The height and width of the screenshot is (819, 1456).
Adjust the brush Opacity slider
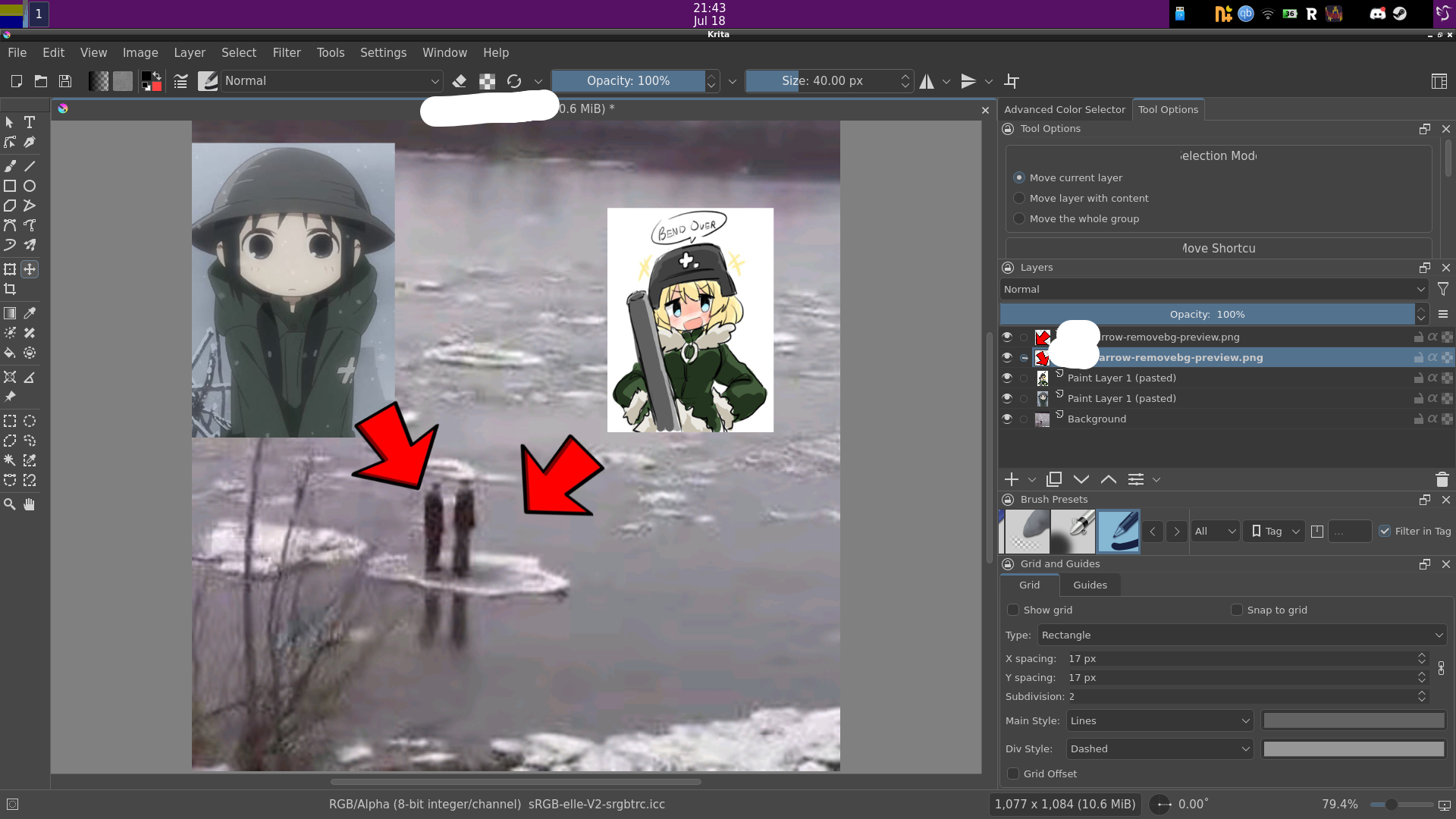pyautogui.click(x=628, y=81)
